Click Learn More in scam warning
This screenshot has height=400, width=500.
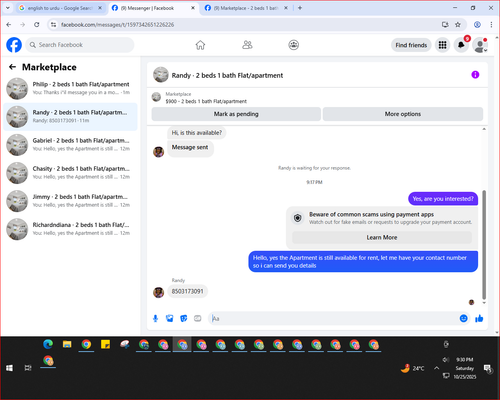click(x=382, y=237)
